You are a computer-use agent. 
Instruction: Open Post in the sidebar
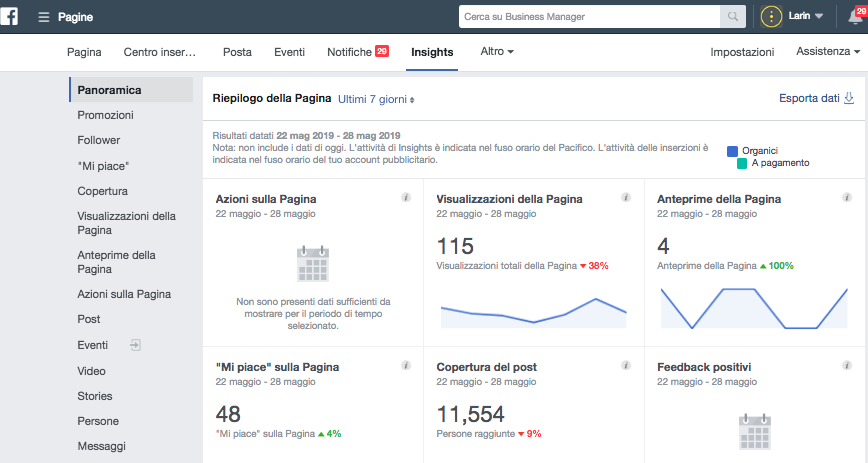[89, 319]
